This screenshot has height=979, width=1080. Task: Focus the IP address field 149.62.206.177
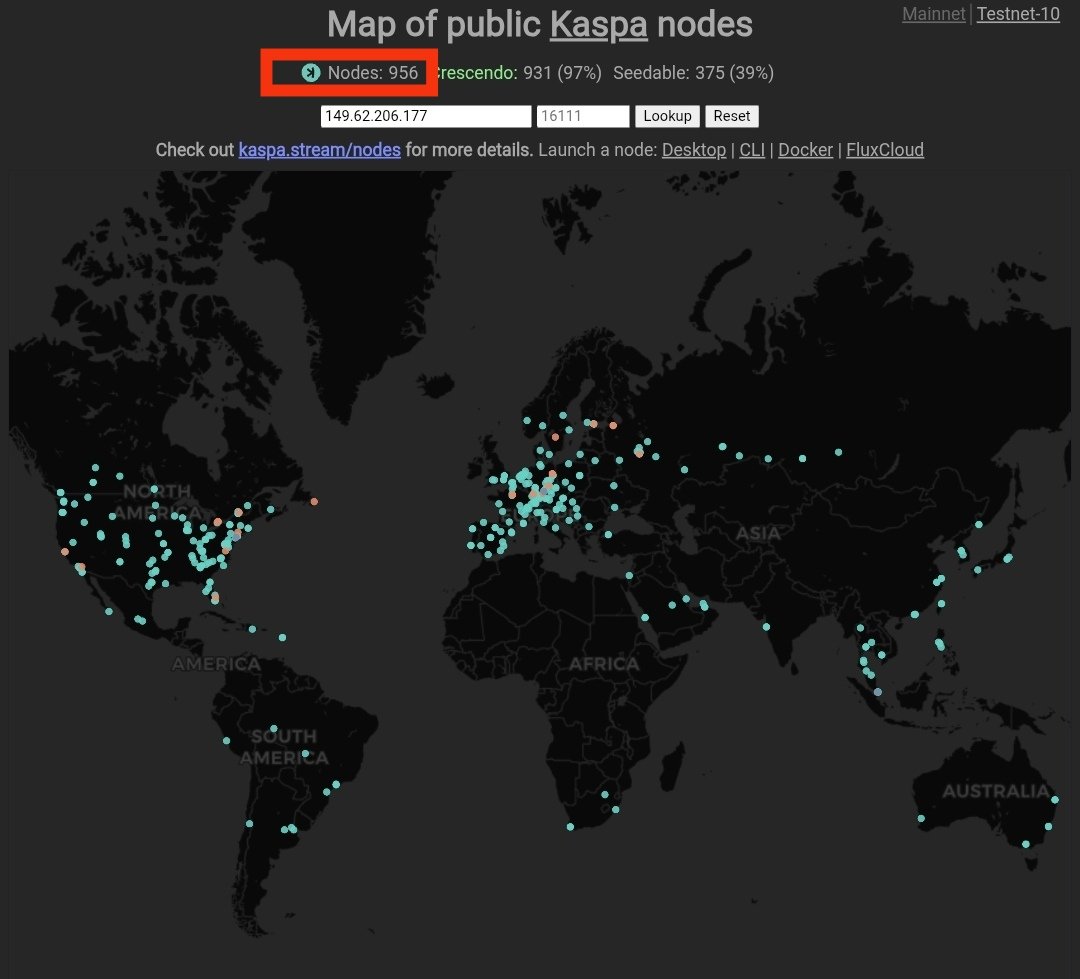(426, 116)
